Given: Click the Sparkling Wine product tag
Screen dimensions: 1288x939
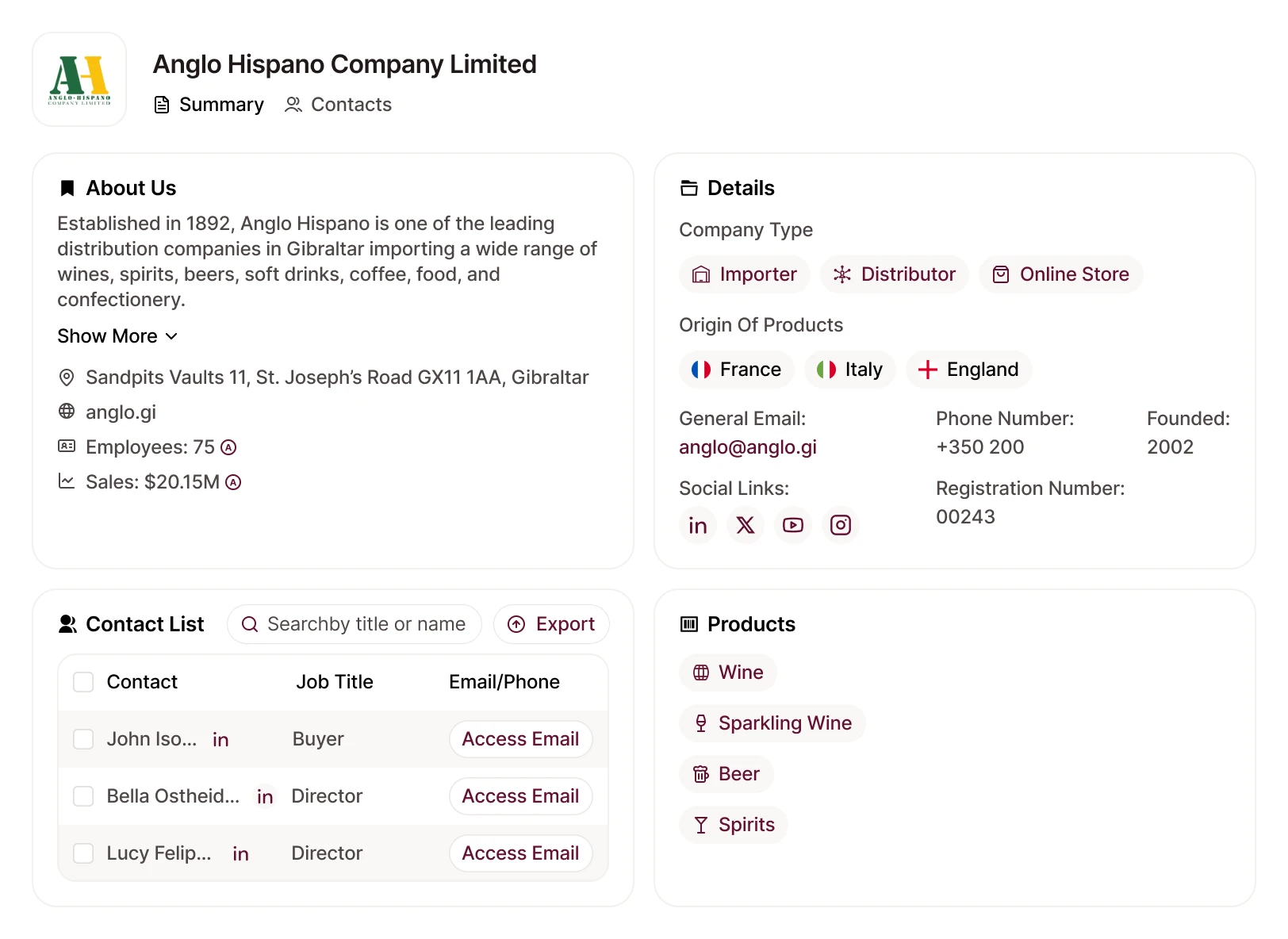Looking at the screenshot, I should click(x=772, y=723).
